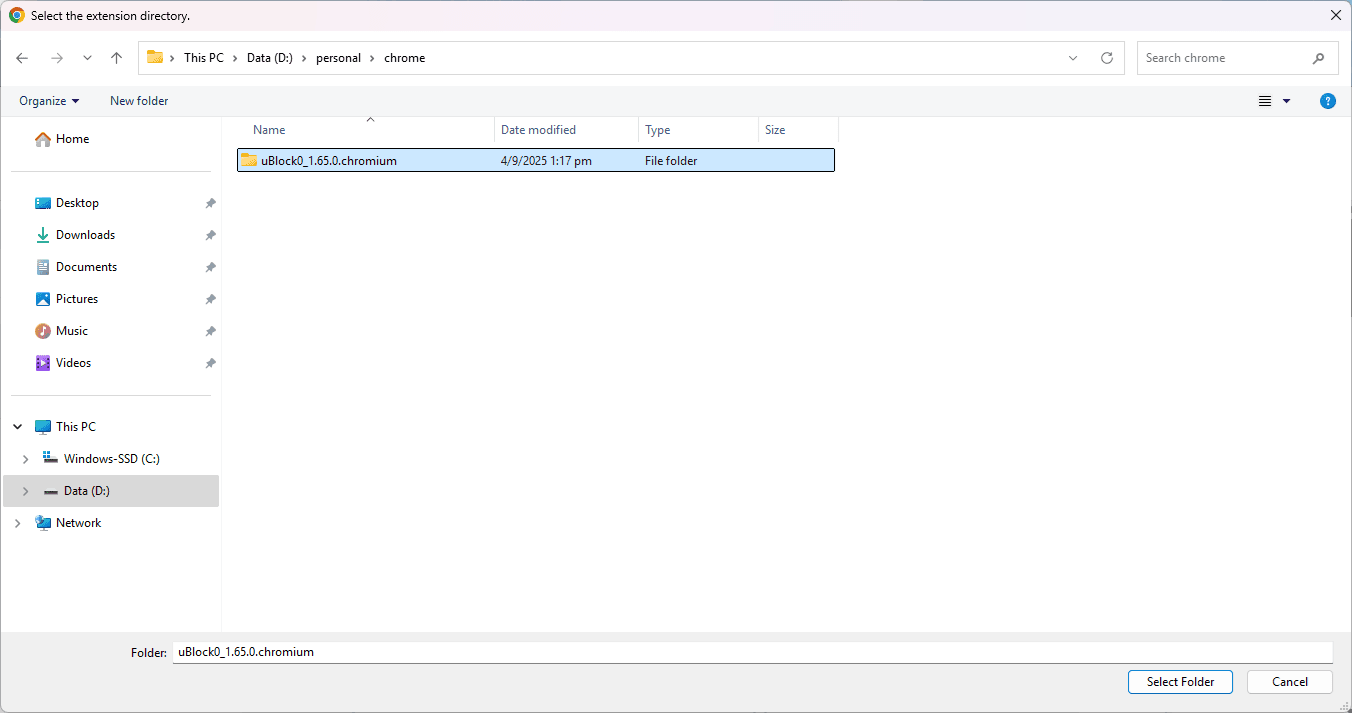The image size is (1352, 713).
Task: Click the Chrome icon in title bar
Action: click(16, 15)
